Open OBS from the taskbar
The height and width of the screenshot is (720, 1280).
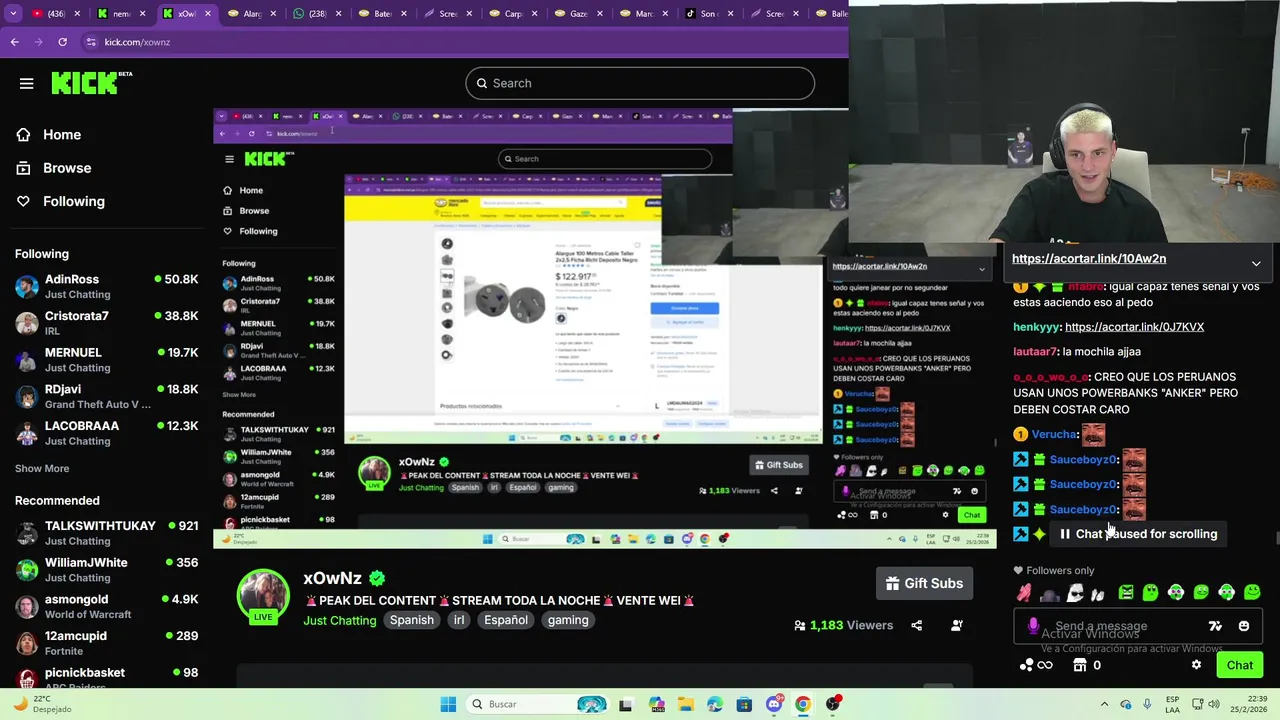pyautogui.click(x=832, y=704)
